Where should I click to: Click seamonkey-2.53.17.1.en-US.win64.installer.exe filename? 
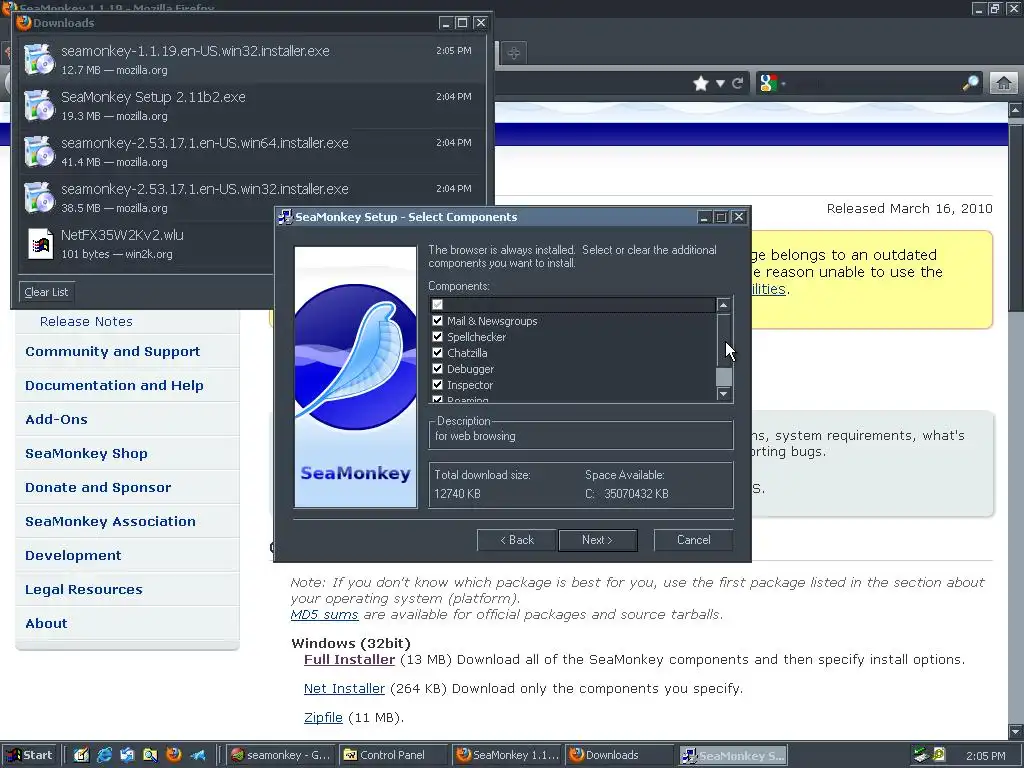click(204, 143)
